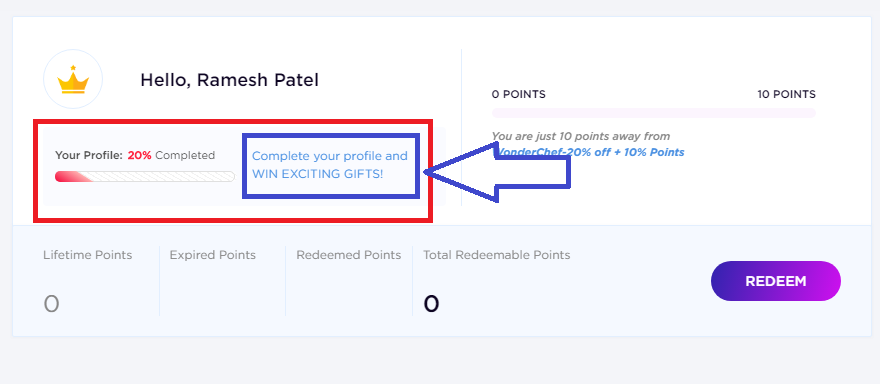Viewport: 880px width, 384px height.
Task: Click the gold crown avatar icon
Action: [73, 79]
